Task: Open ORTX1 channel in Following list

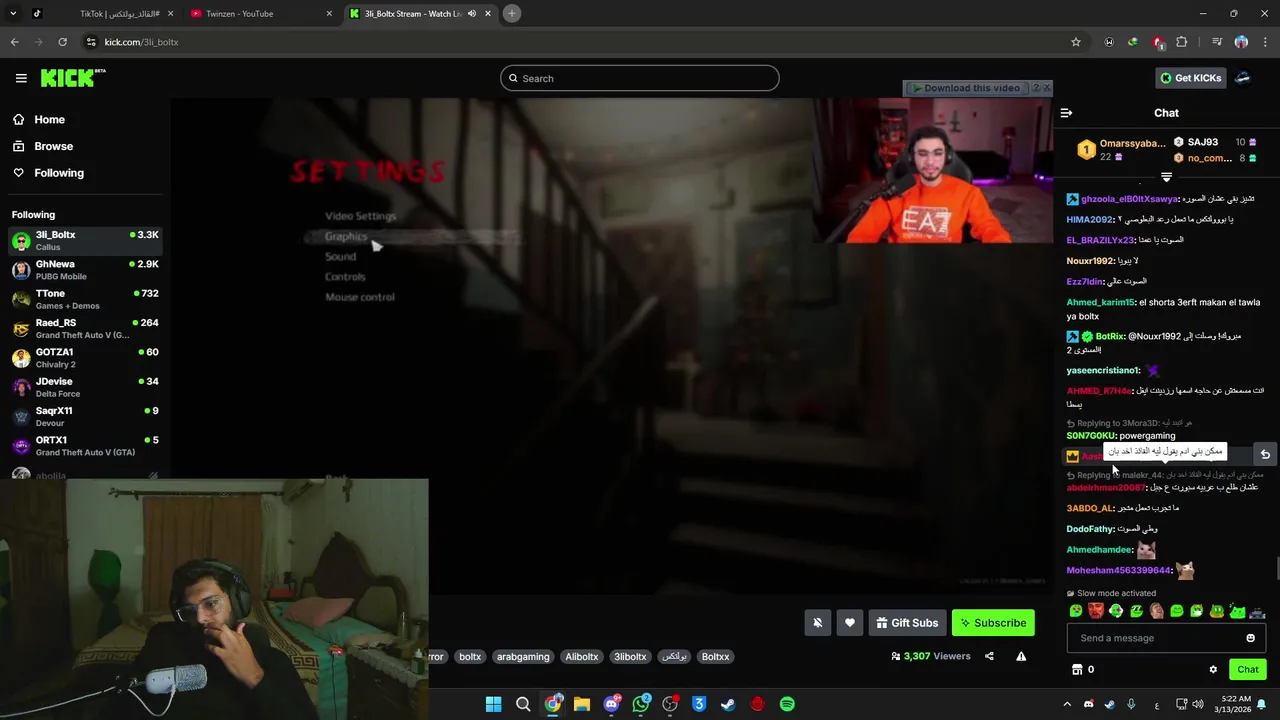Action: [85, 446]
